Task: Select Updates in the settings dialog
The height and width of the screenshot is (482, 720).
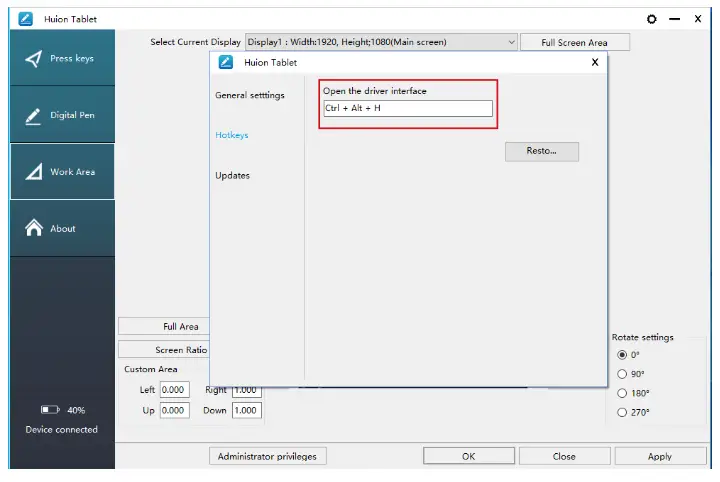Action: pos(232,175)
